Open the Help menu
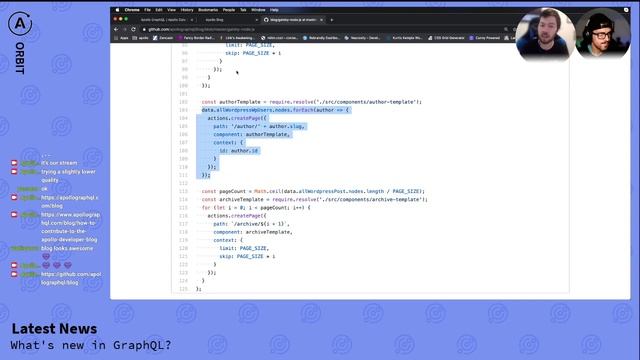This screenshot has height=360, width=640. 274,10
